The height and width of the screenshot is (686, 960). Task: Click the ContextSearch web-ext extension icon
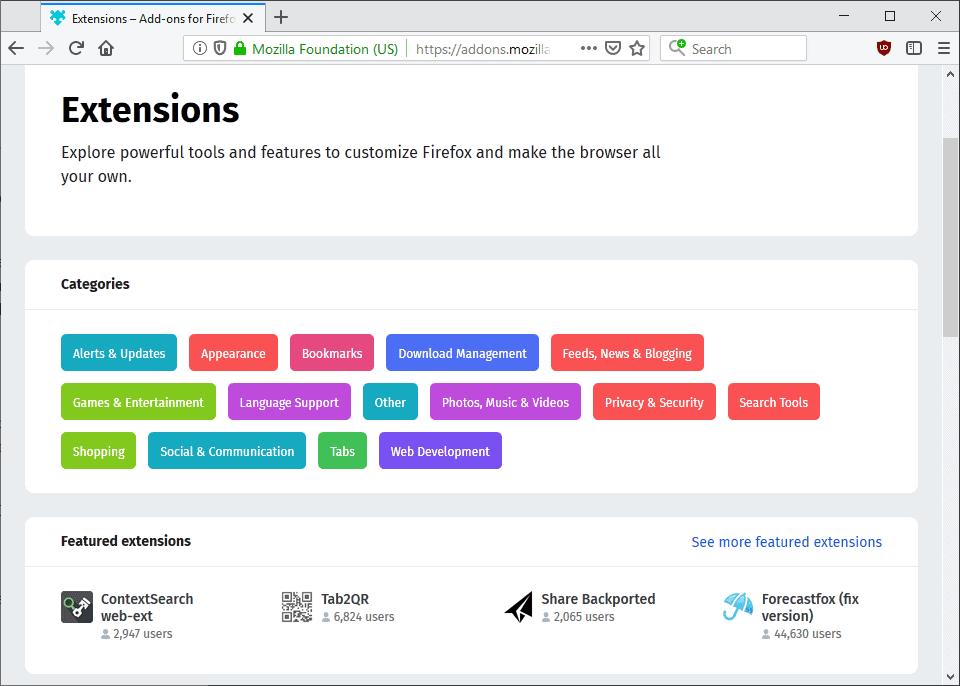pos(77,606)
